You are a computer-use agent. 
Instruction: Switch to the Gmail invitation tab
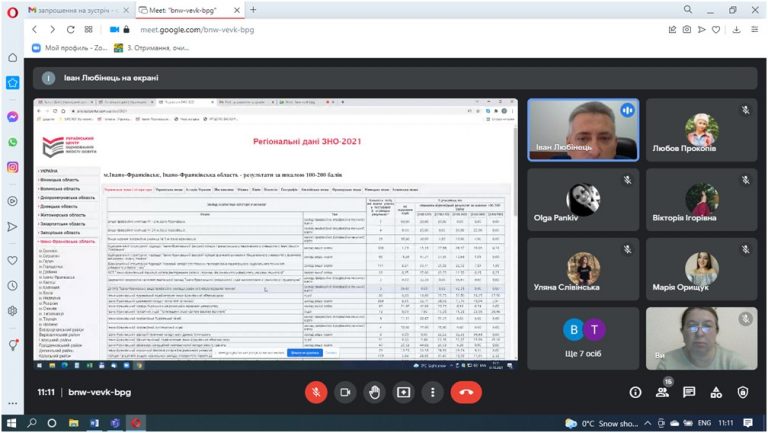tap(78, 10)
